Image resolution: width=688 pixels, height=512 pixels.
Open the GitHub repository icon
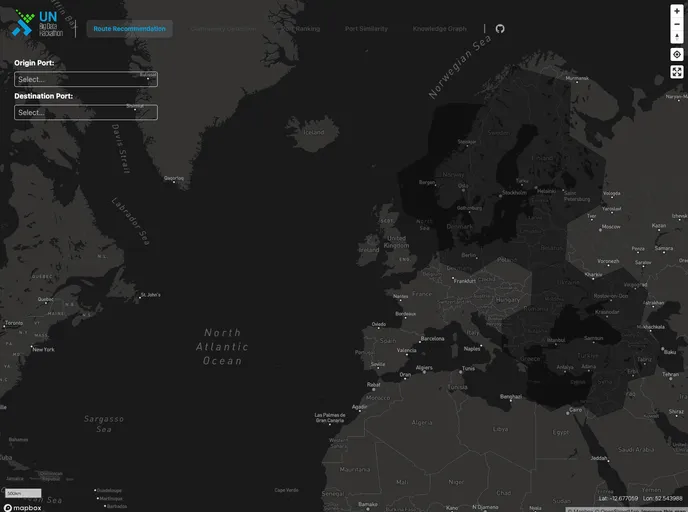(500, 29)
